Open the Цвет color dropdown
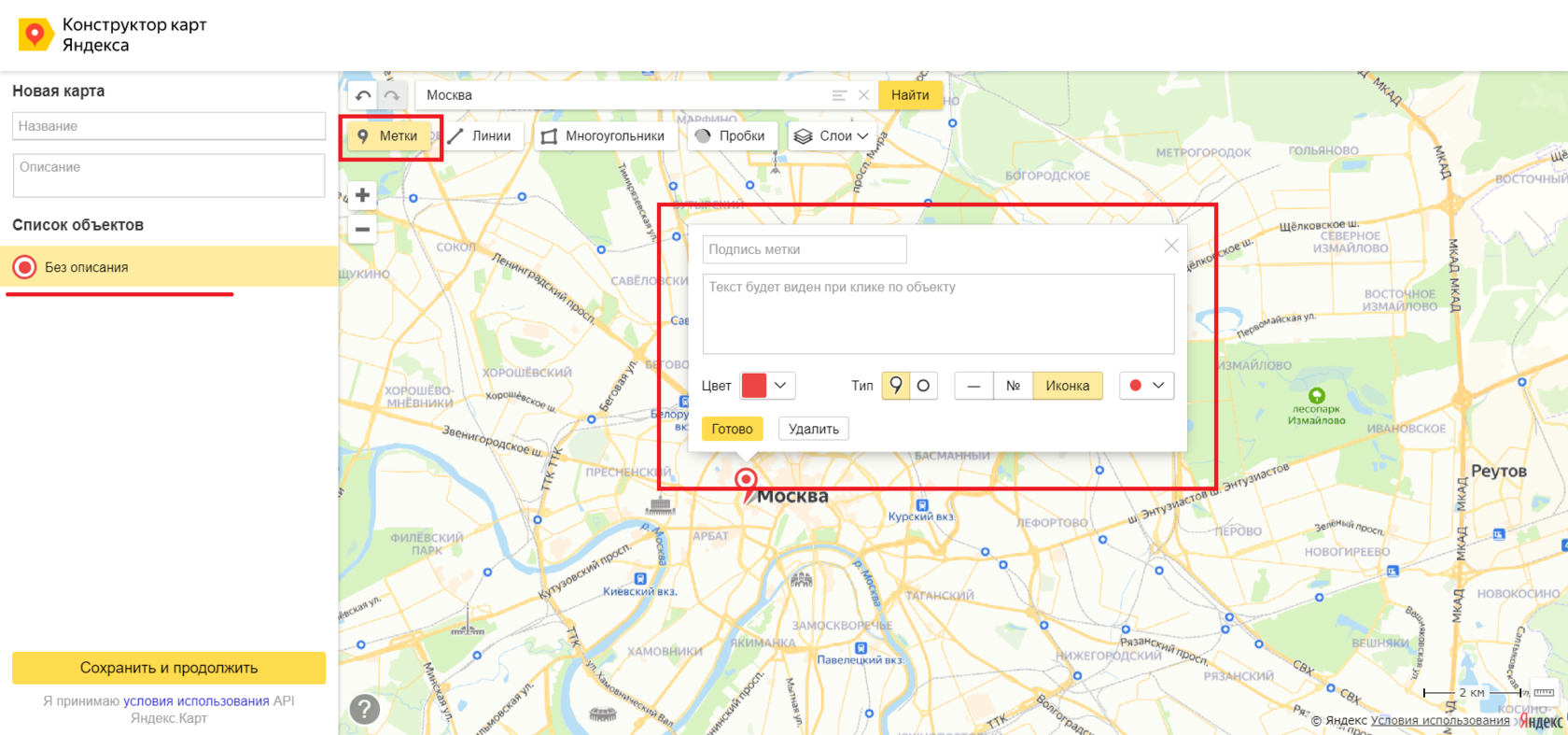The width and height of the screenshot is (1568, 735). [x=767, y=386]
